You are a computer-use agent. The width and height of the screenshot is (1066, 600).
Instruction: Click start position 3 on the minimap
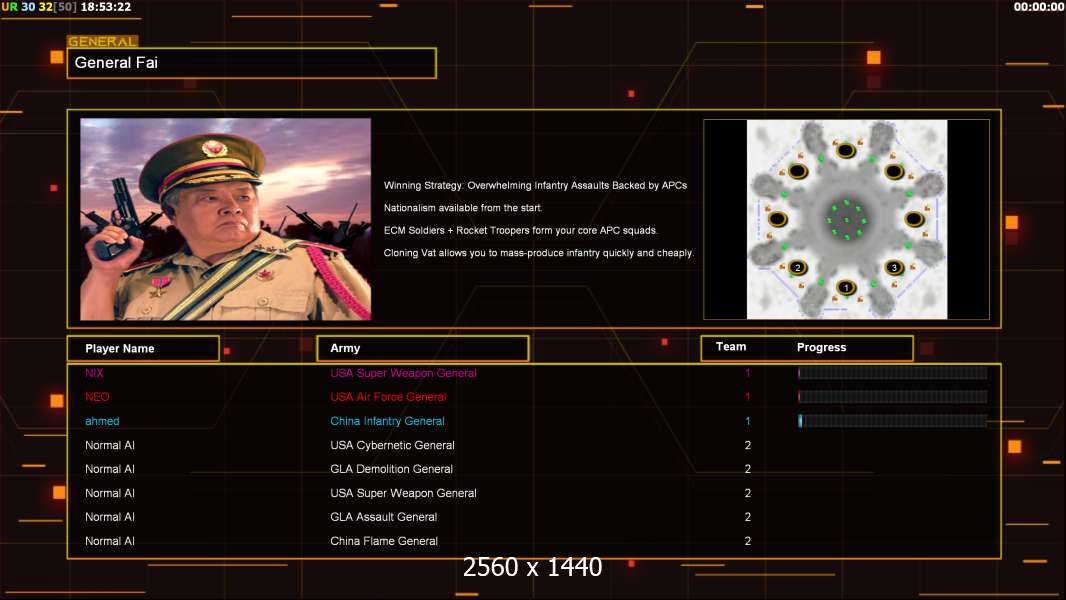pos(894,268)
